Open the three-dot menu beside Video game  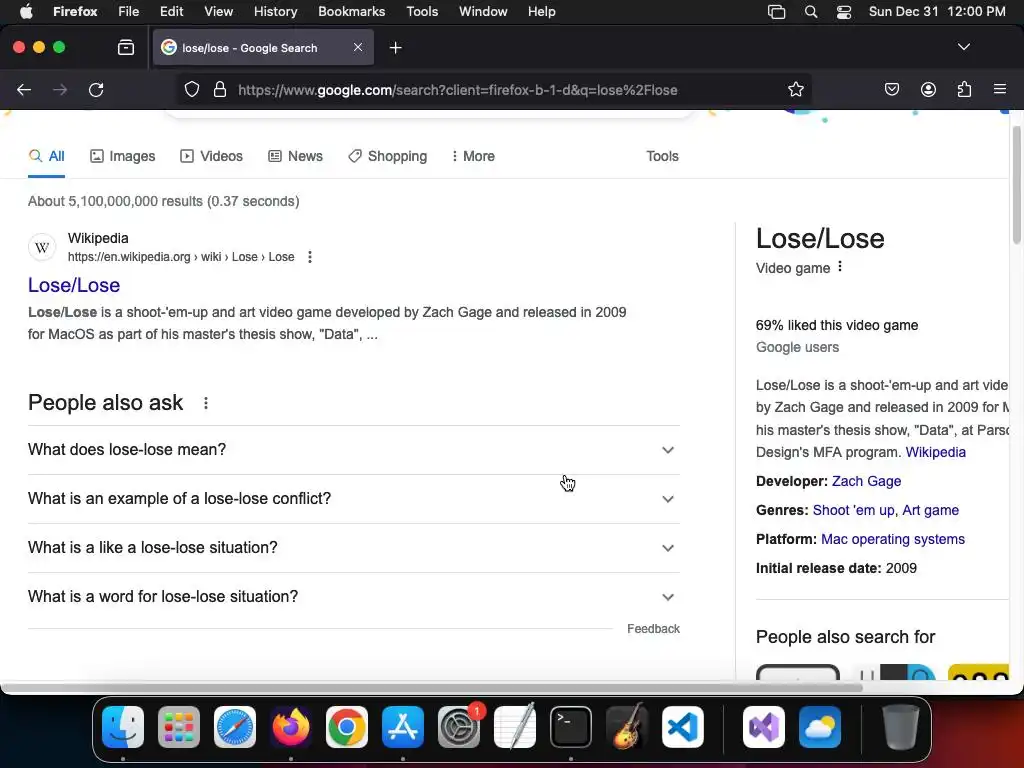(840, 266)
